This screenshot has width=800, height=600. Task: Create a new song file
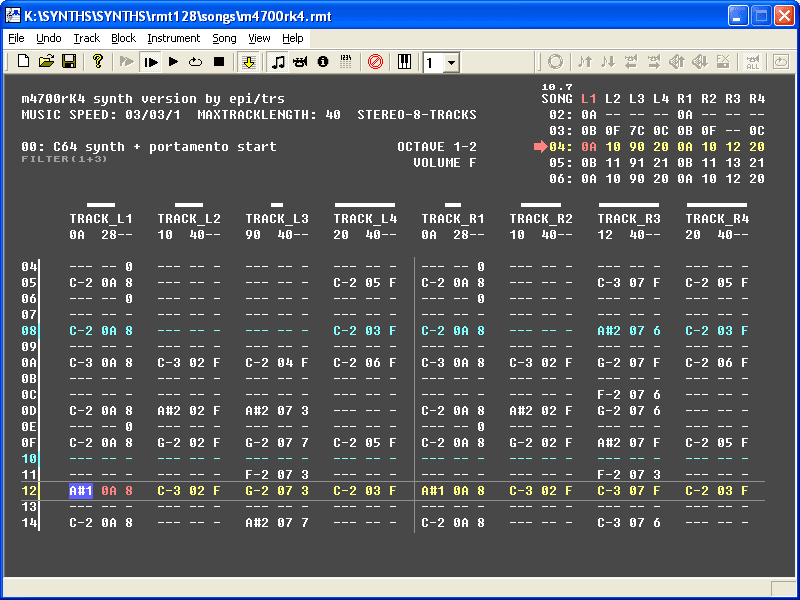(x=23, y=62)
